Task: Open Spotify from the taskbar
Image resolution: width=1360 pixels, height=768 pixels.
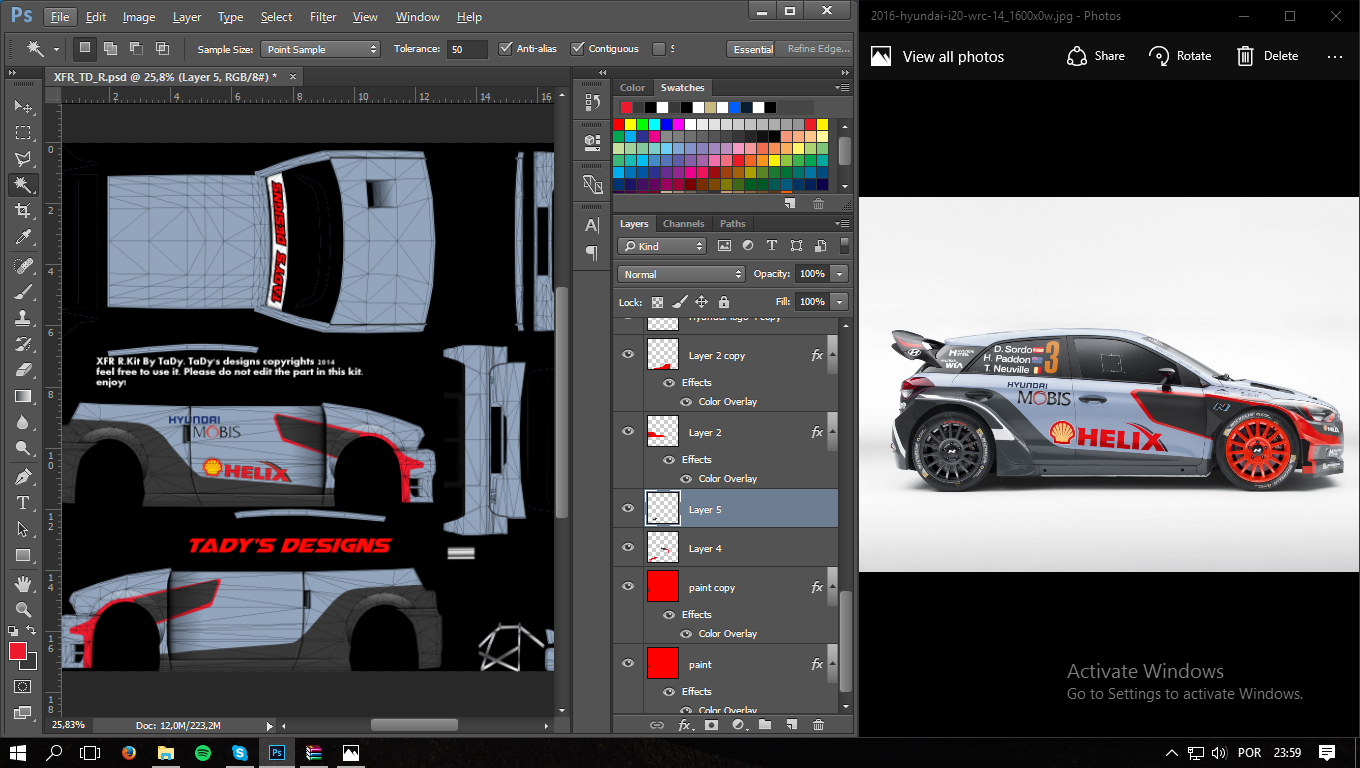Action: click(x=203, y=753)
